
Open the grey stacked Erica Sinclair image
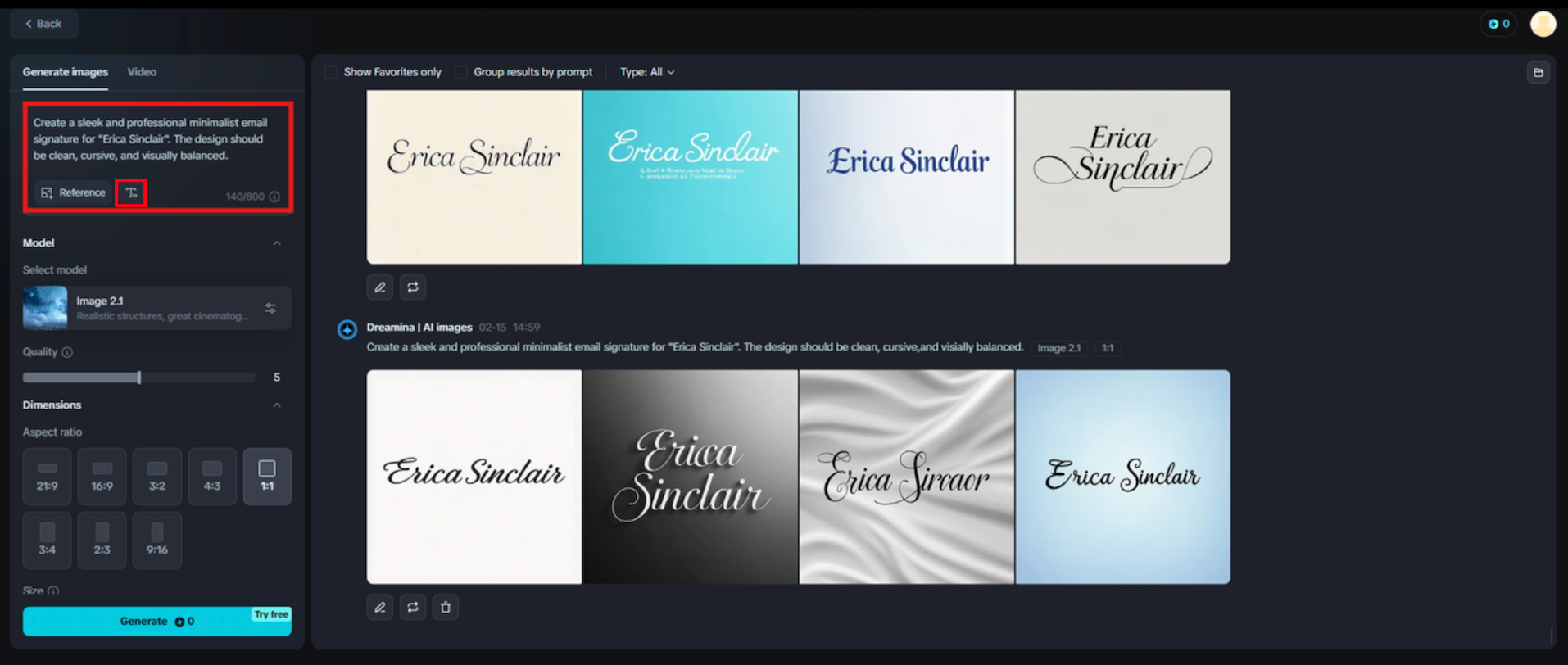(1123, 177)
